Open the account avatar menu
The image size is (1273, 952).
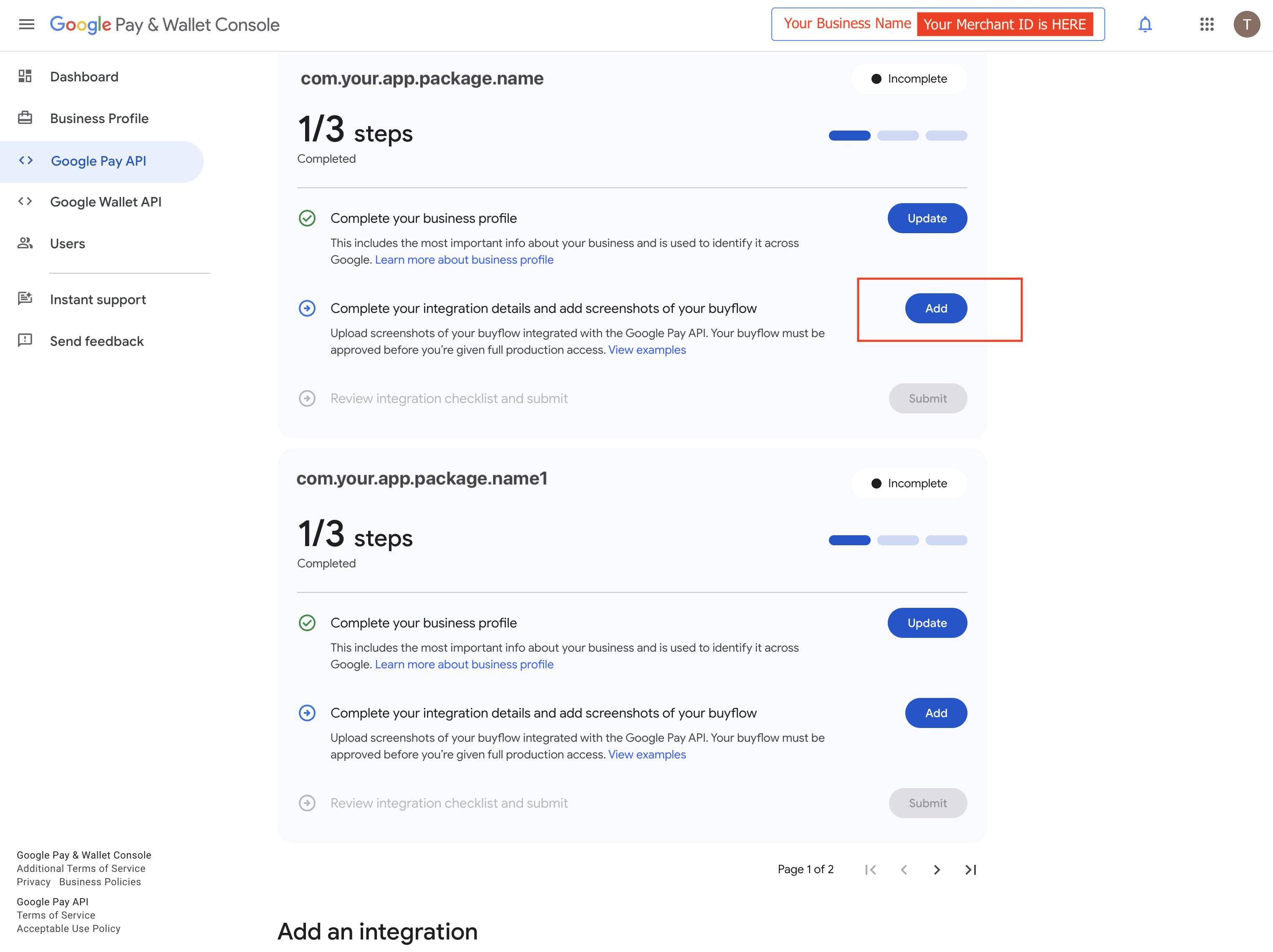[x=1246, y=24]
